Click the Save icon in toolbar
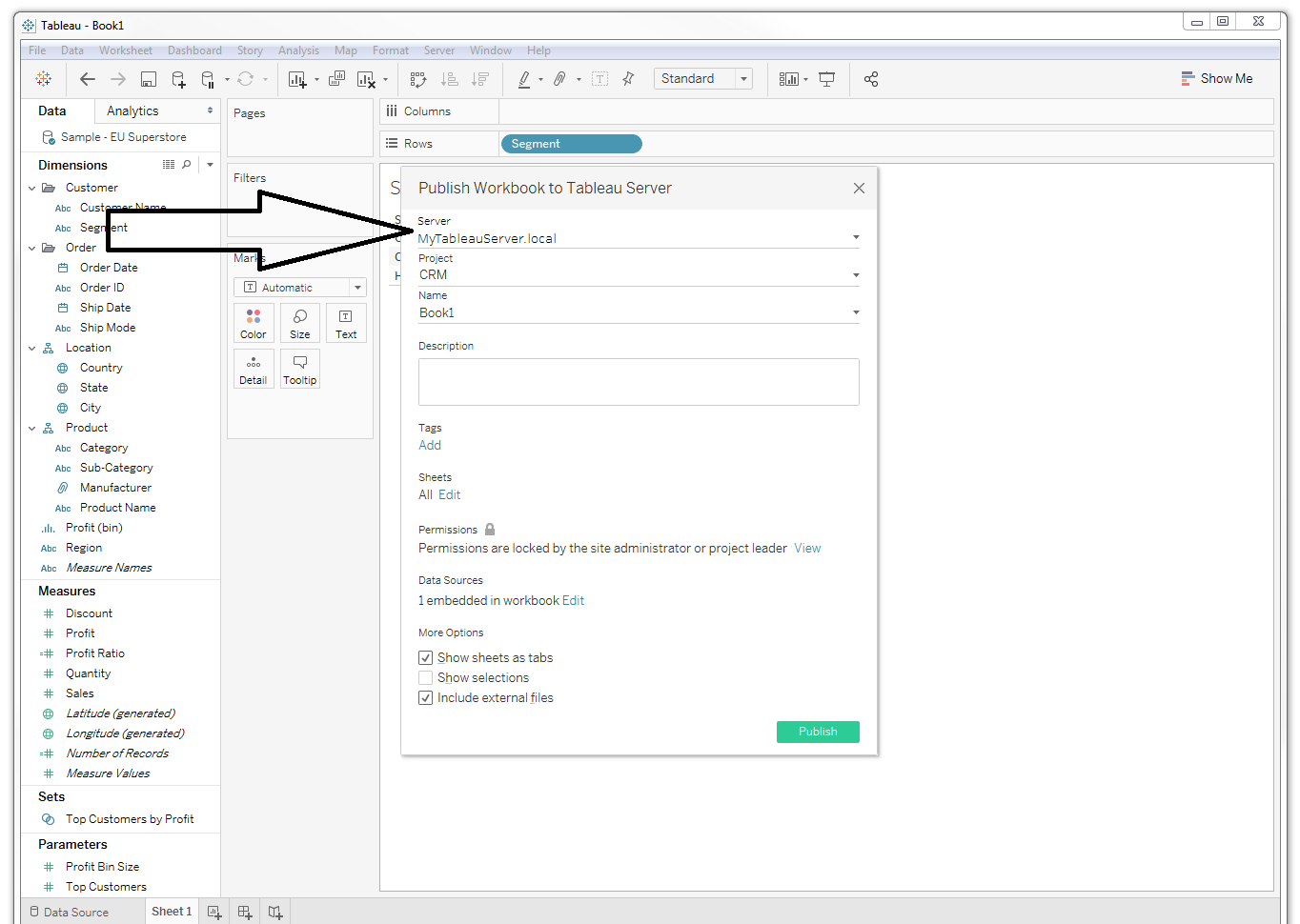The height and width of the screenshot is (924, 1300). (x=148, y=79)
